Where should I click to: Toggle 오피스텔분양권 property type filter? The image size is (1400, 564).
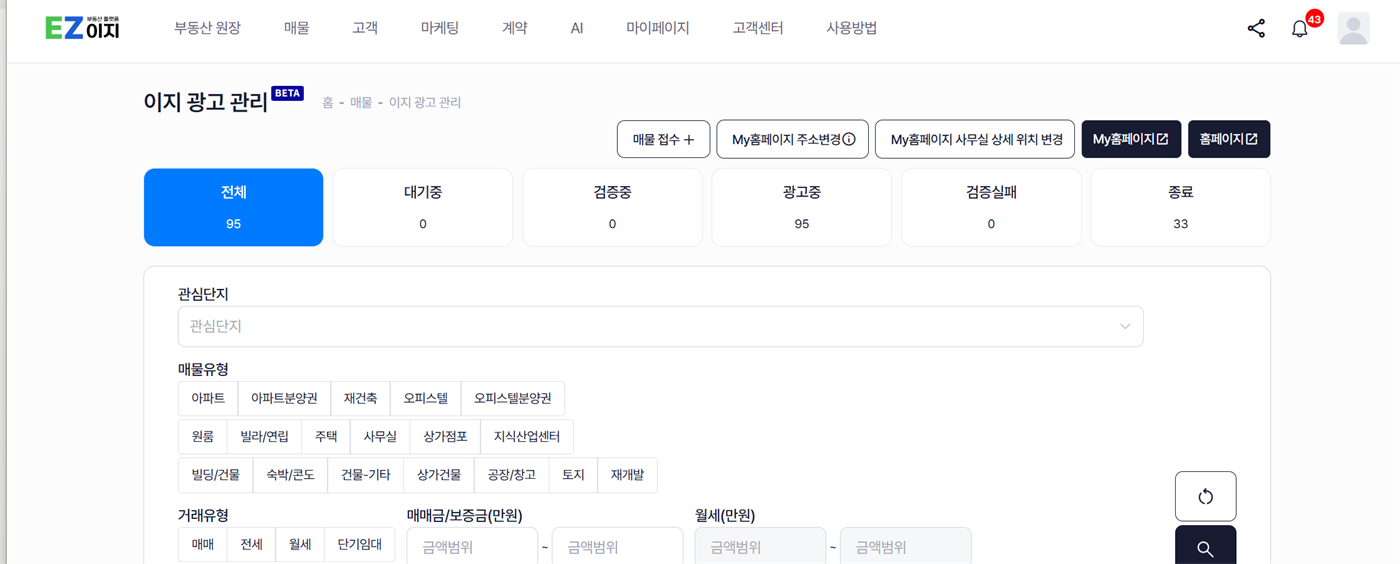pos(513,398)
